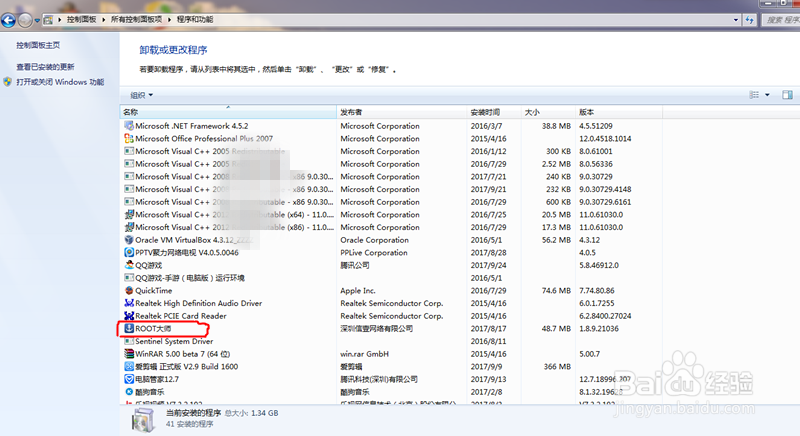Sort by 版本 column header
Screen dimensions: 800x436
coord(619,112)
